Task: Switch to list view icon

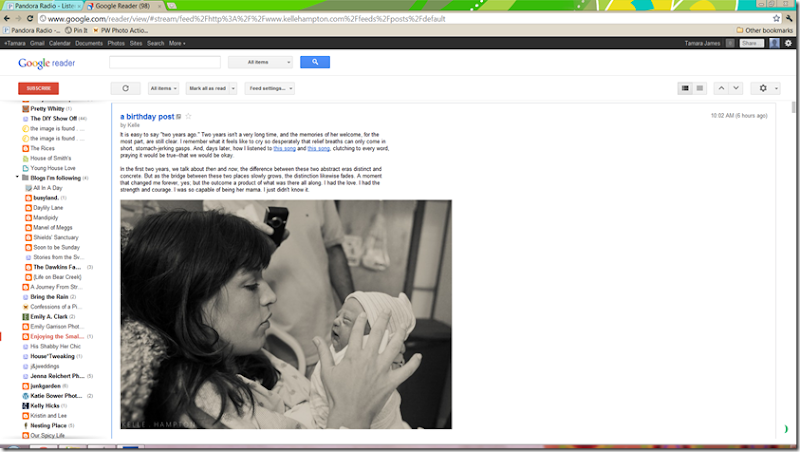Action: pos(699,88)
